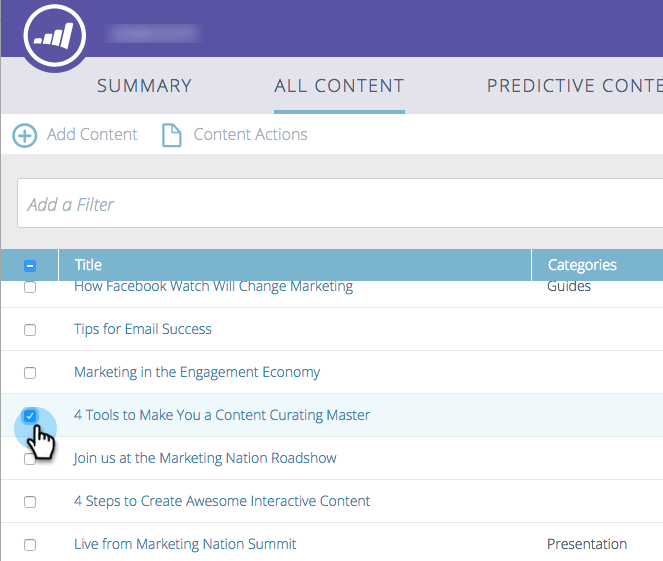
Task: Click the Add Content plus icon
Action: click(x=25, y=136)
